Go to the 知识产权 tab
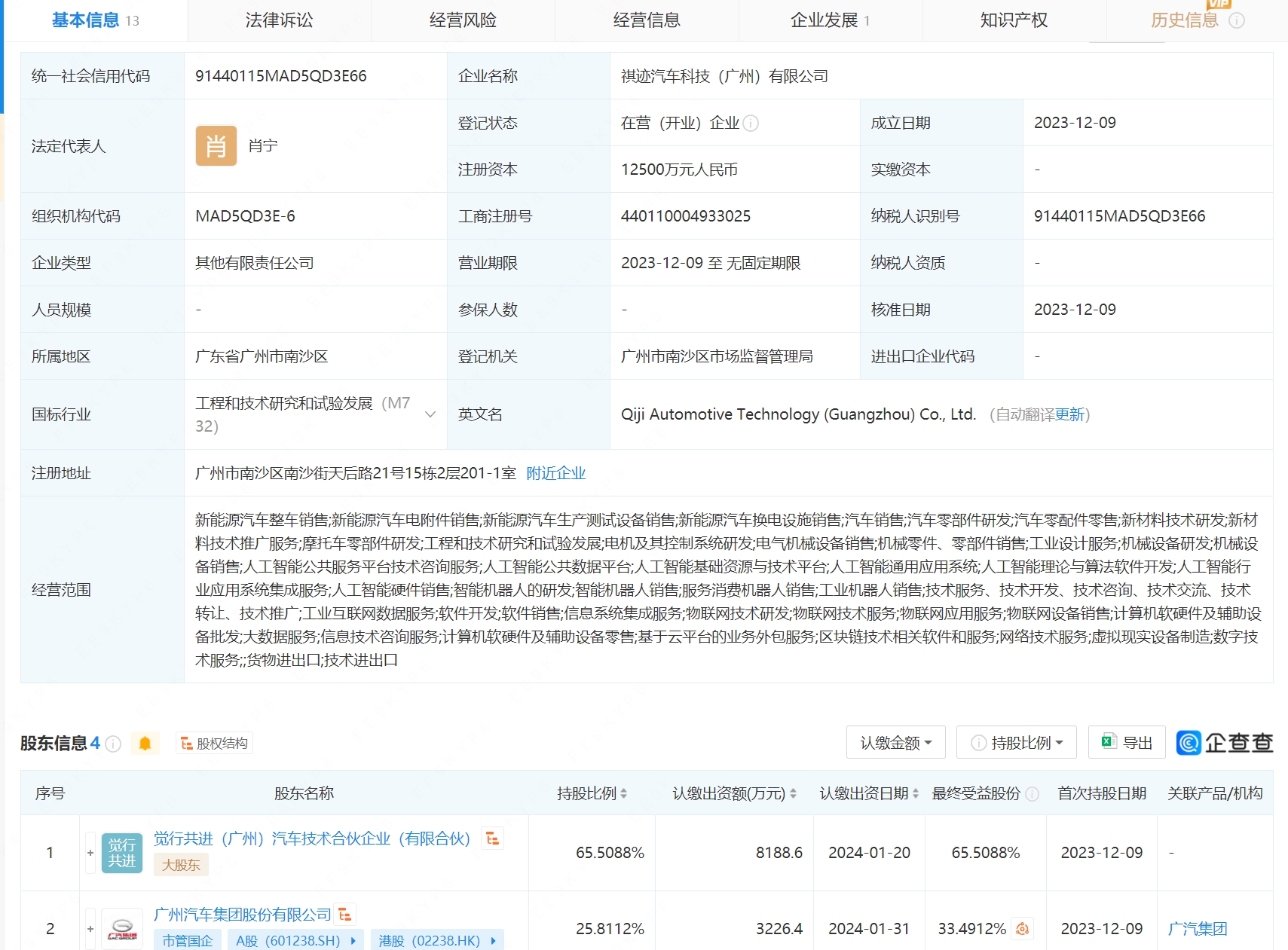The width and height of the screenshot is (1288, 950). (1014, 20)
